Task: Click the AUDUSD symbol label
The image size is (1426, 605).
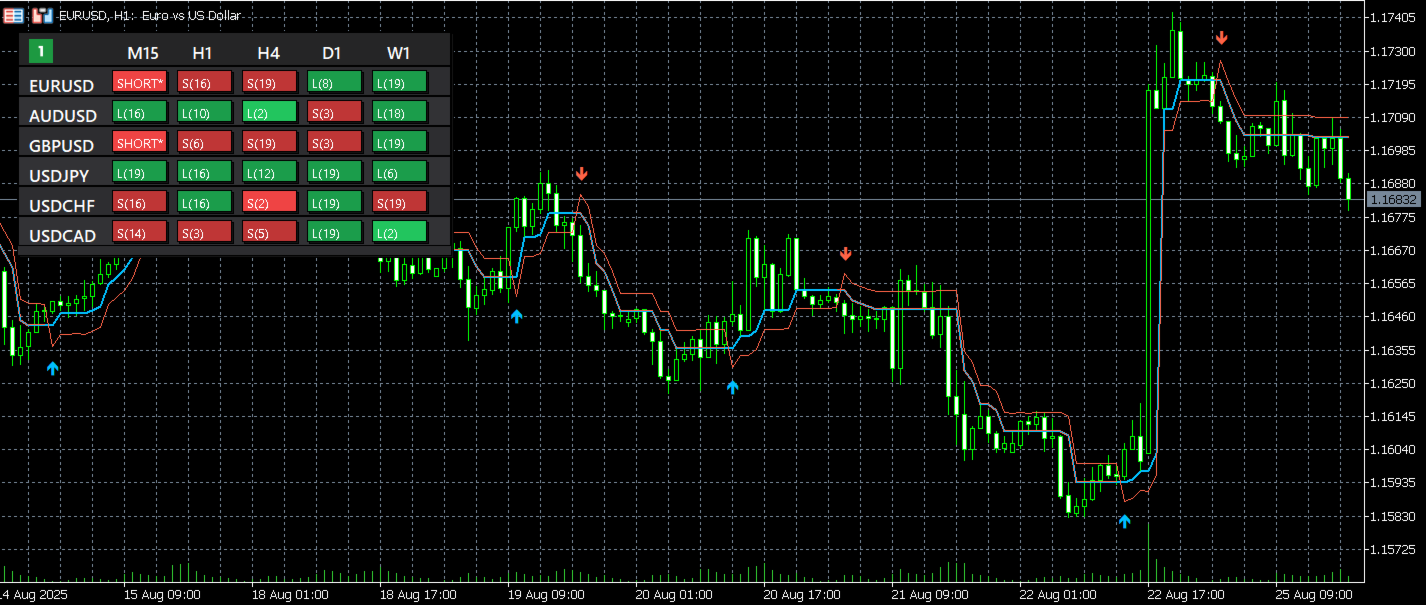Action: [63, 116]
